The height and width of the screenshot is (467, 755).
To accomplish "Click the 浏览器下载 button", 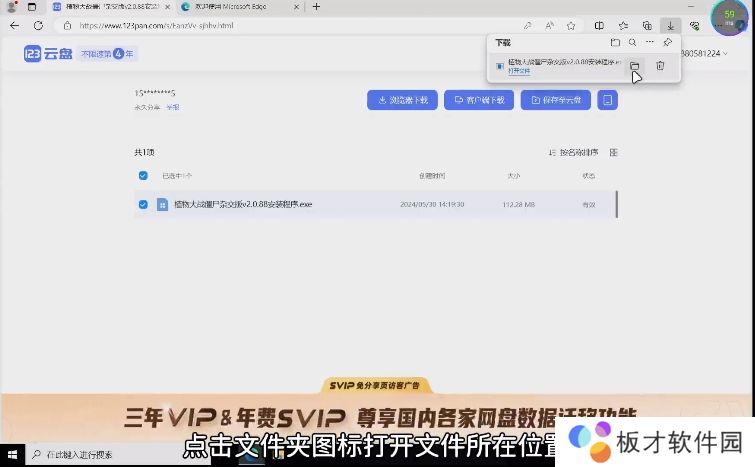I will coord(403,100).
